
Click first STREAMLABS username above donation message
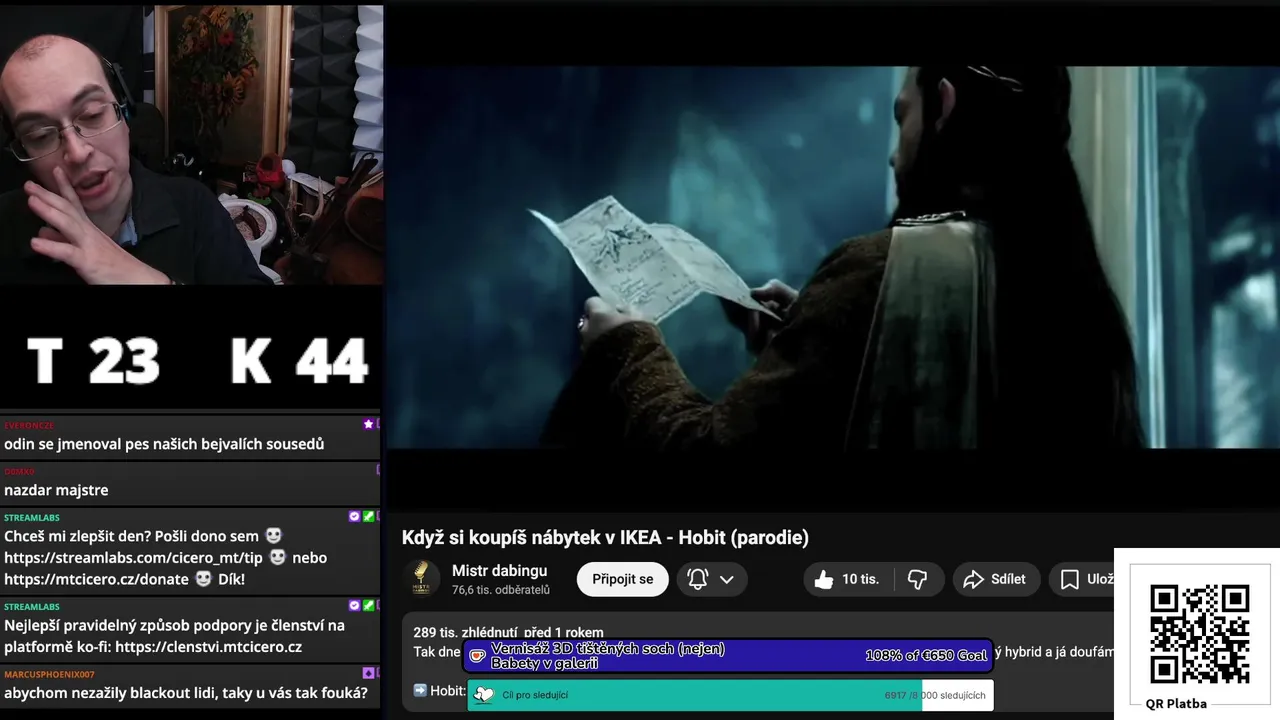(x=32, y=517)
